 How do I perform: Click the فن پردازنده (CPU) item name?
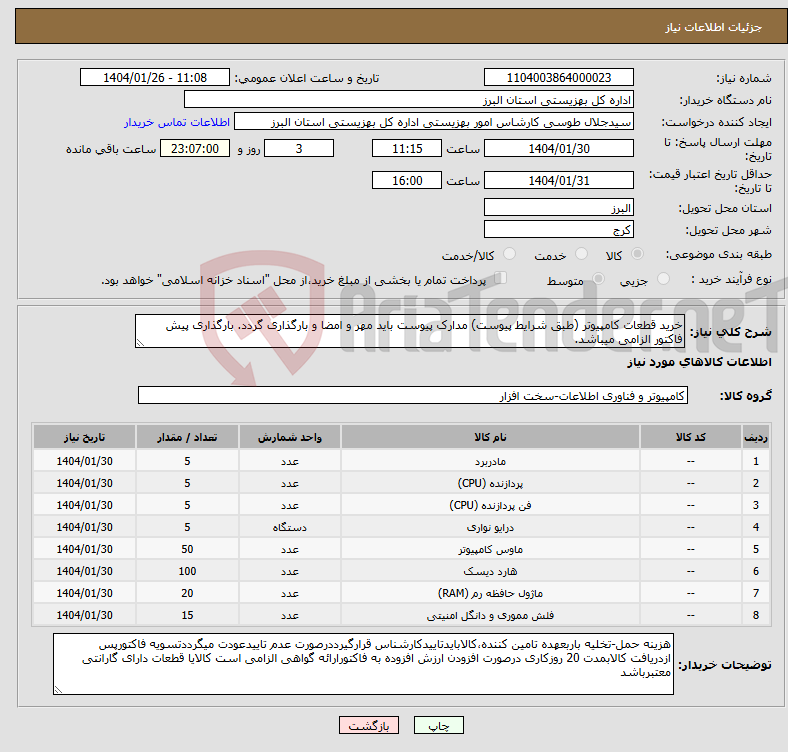[x=490, y=506]
